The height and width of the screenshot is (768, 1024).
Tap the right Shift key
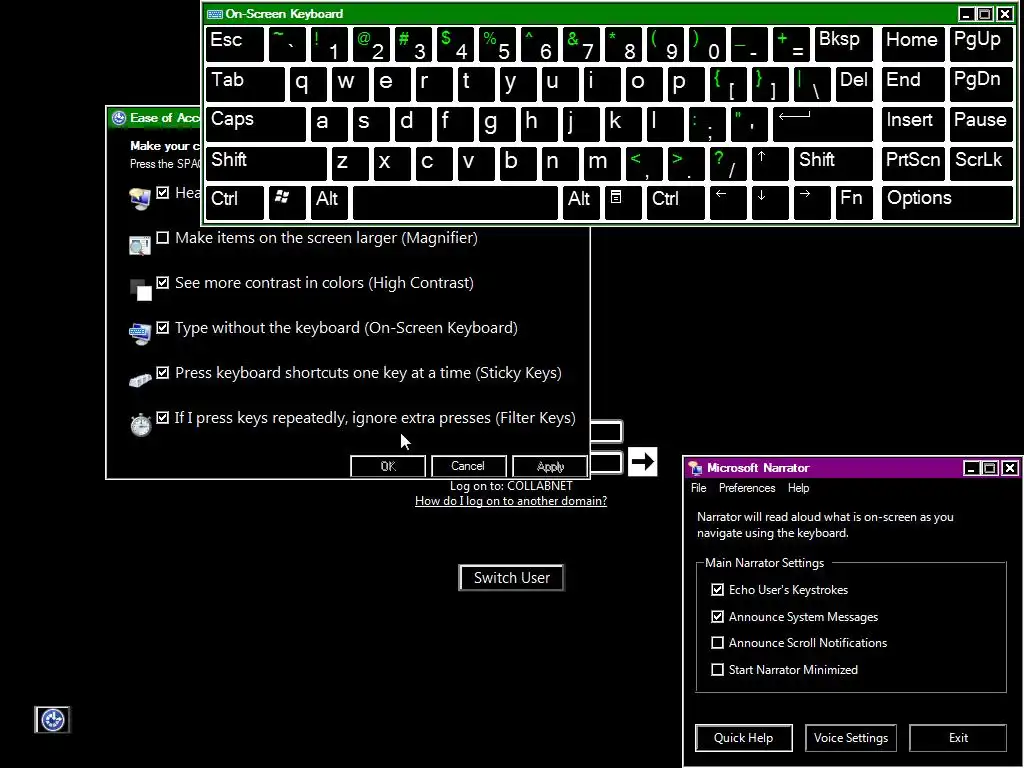tap(833, 163)
